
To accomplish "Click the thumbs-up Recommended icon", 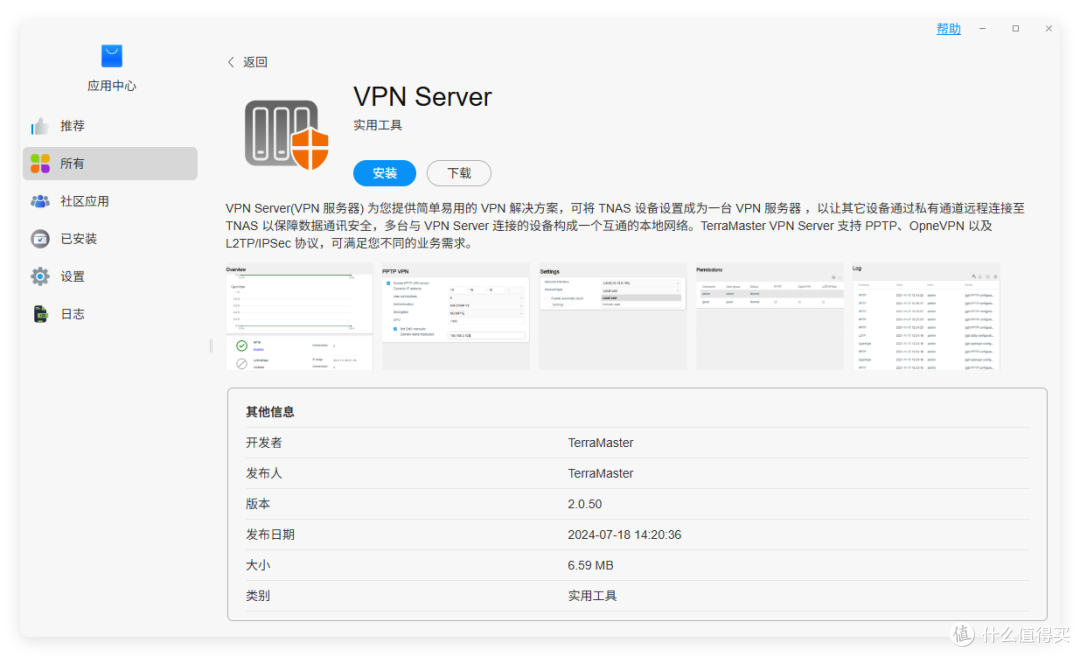I will click(40, 126).
